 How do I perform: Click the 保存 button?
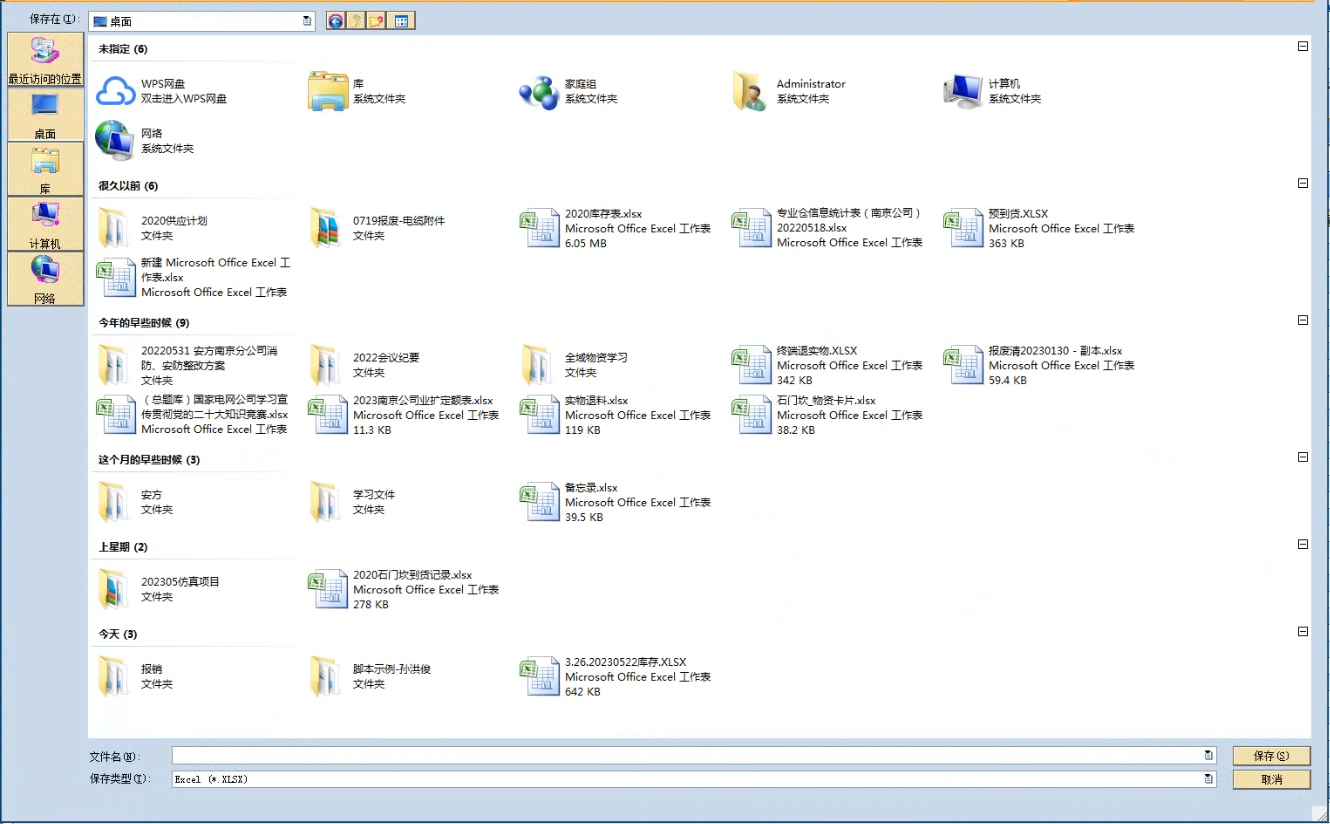[1271, 756]
